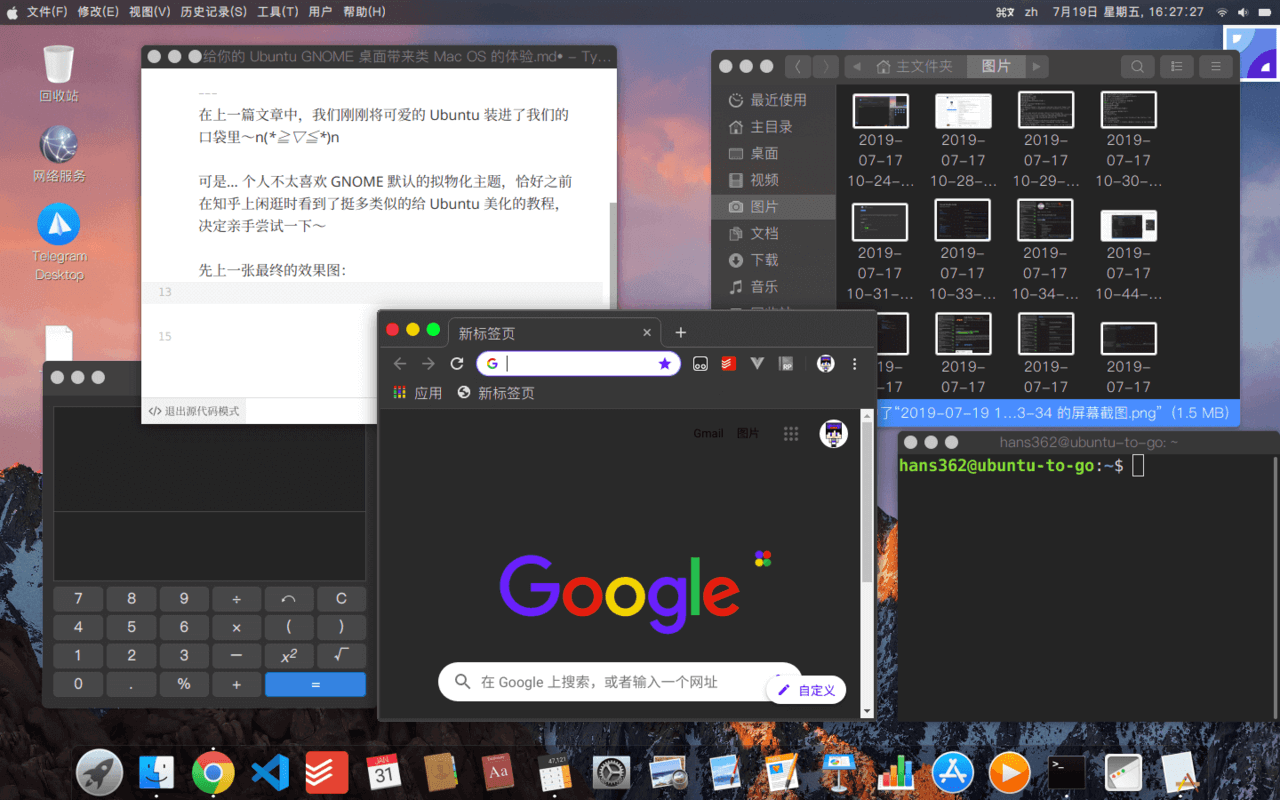Image resolution: width=1280 pixels, height=800 pixels.
Task: Open the Keynote podium icon in the dock
Action: [837, 772]
